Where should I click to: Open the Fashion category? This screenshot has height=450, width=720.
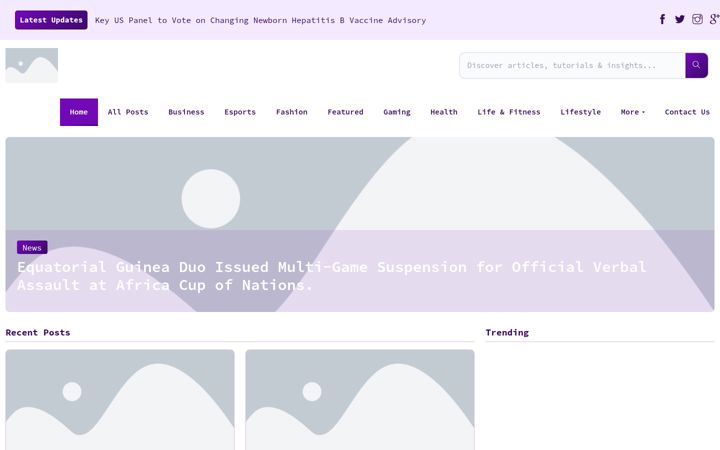tap(292, 112)
